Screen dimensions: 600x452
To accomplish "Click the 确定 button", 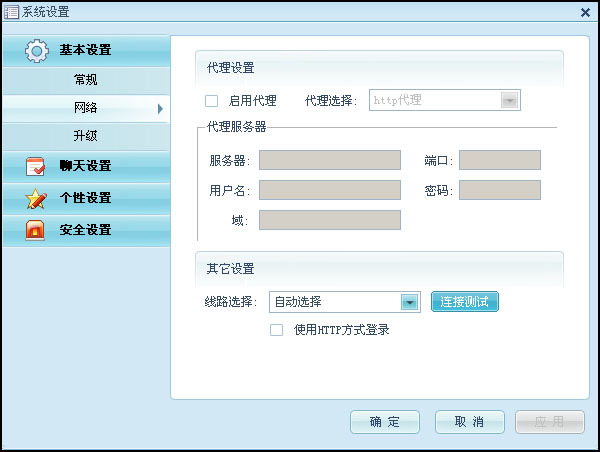I will (x=385, y=422).
